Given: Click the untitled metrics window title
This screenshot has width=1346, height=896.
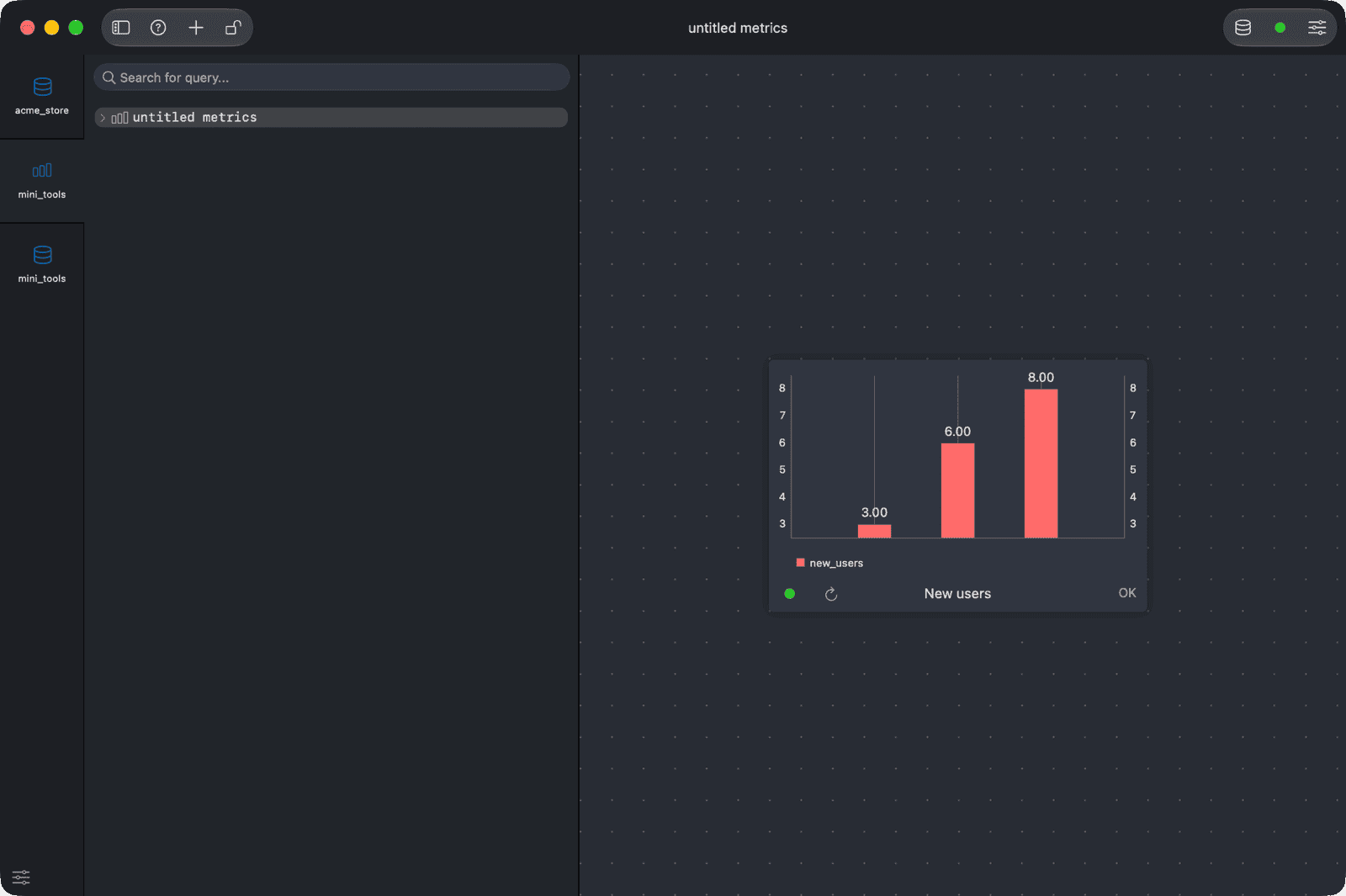Looking at the screenshot, I should click(x=738, y=28).
